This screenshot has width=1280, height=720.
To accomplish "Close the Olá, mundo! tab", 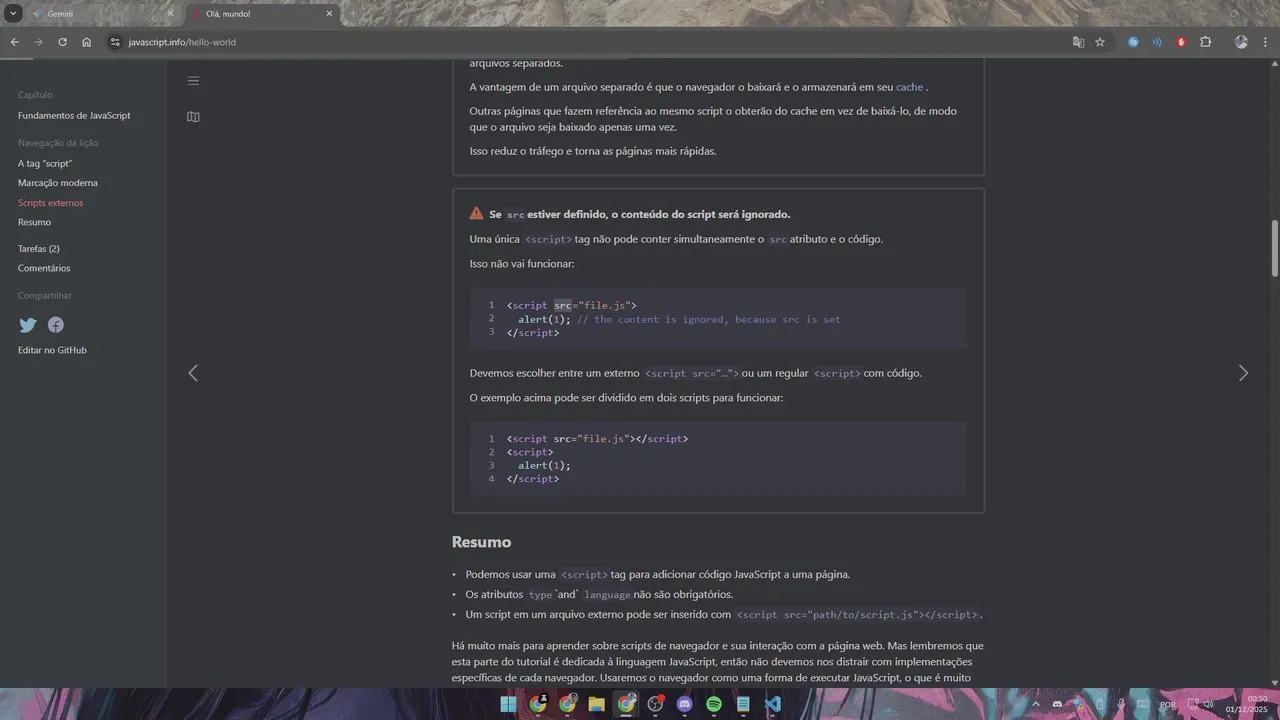I will [x=329, y=14].
